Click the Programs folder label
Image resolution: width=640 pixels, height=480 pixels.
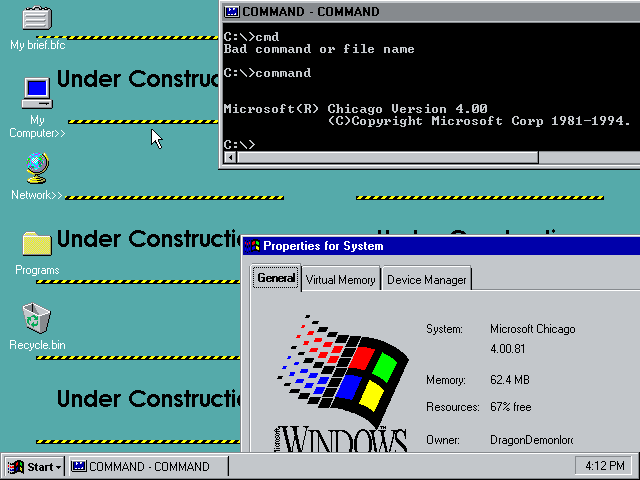click(x=37, y=270)
